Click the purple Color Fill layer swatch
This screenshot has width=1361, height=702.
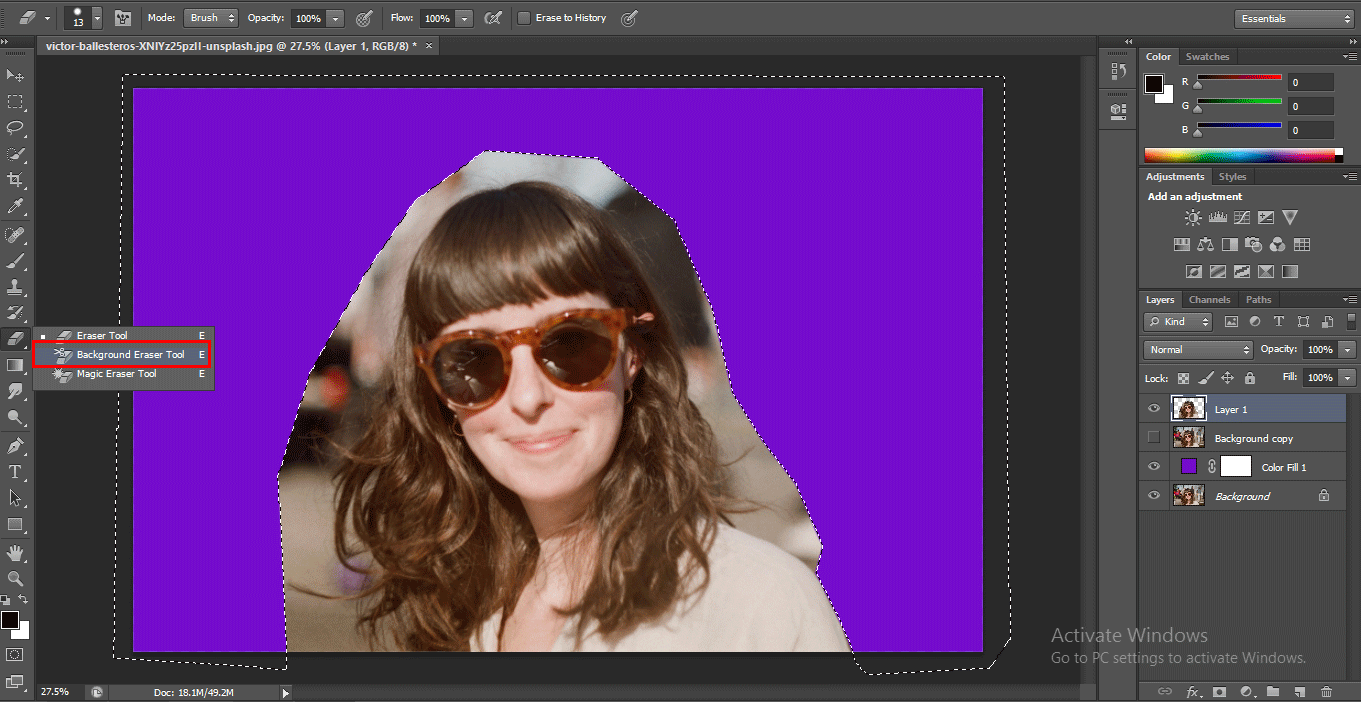[x=1189, y=467]
